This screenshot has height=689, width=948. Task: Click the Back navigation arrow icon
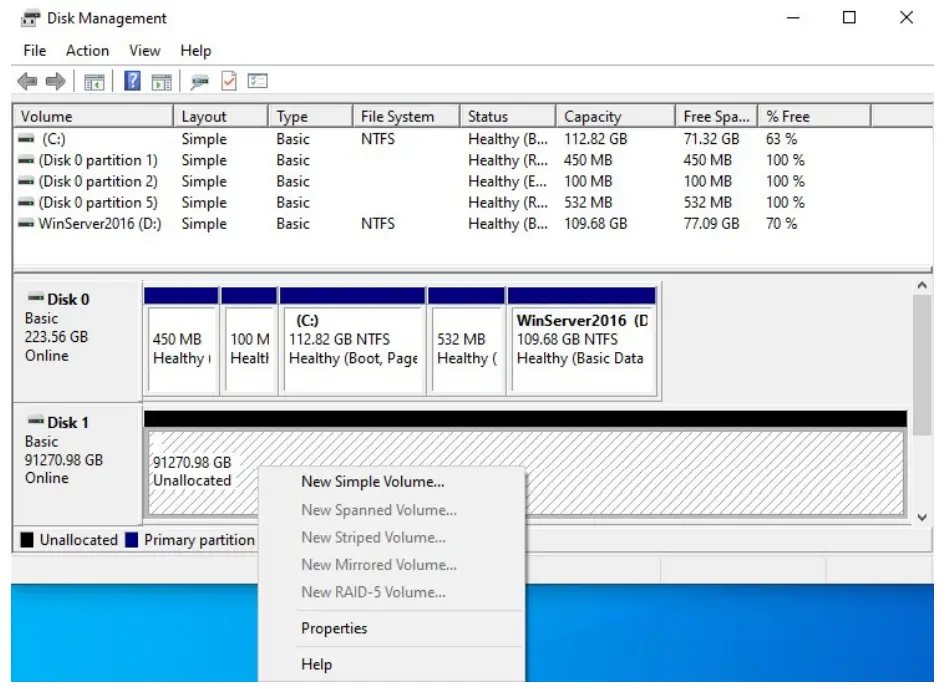(x=26, y=81)
